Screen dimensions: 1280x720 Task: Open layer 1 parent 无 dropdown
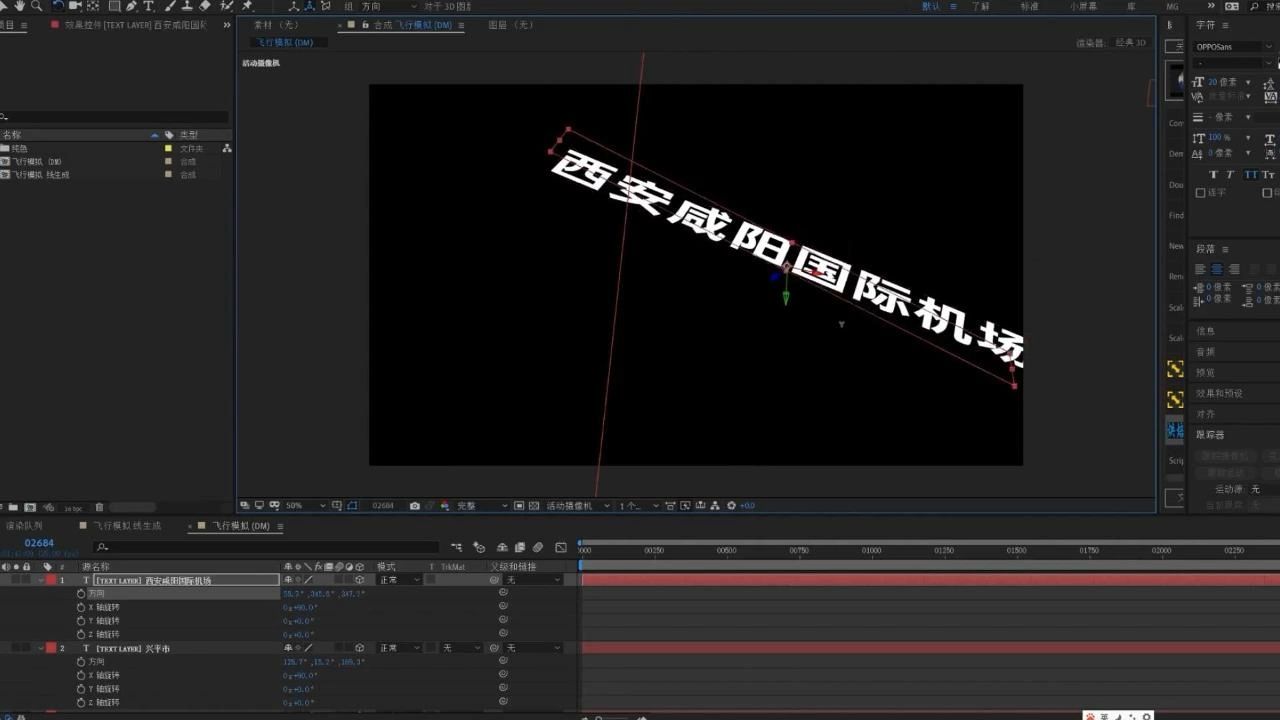pyautogui.click(x=533, y=580)
